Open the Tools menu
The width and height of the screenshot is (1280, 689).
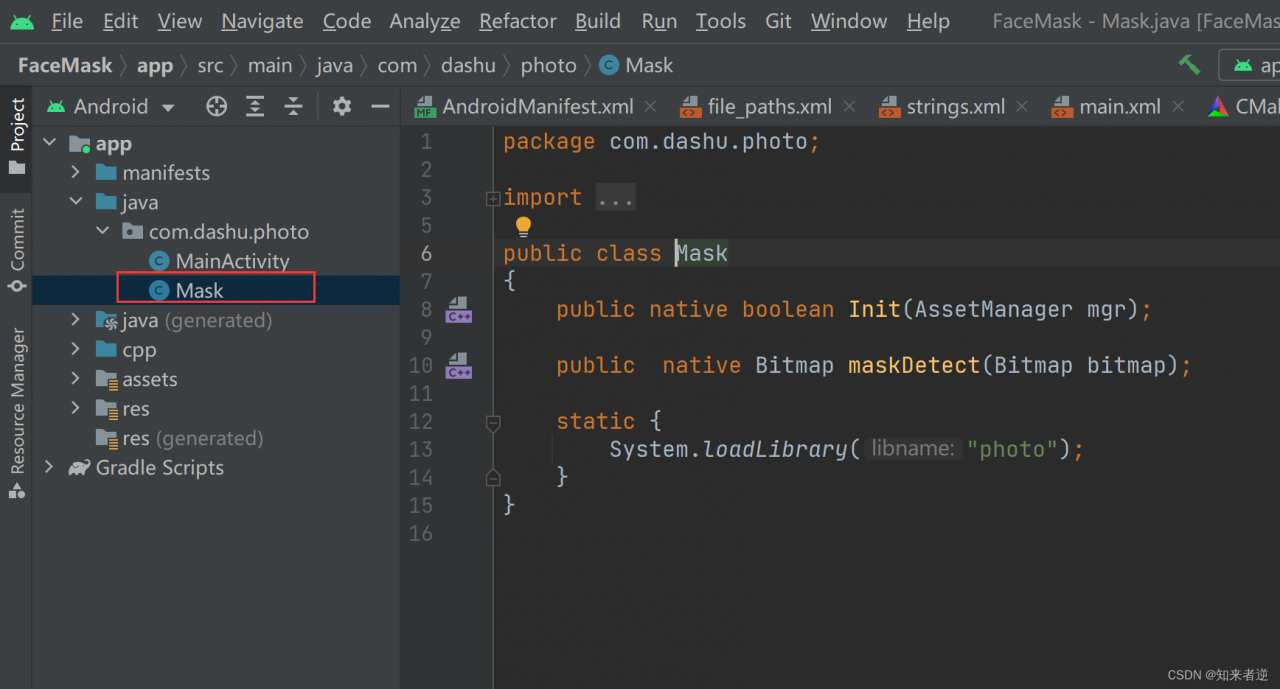click(721, 21)
